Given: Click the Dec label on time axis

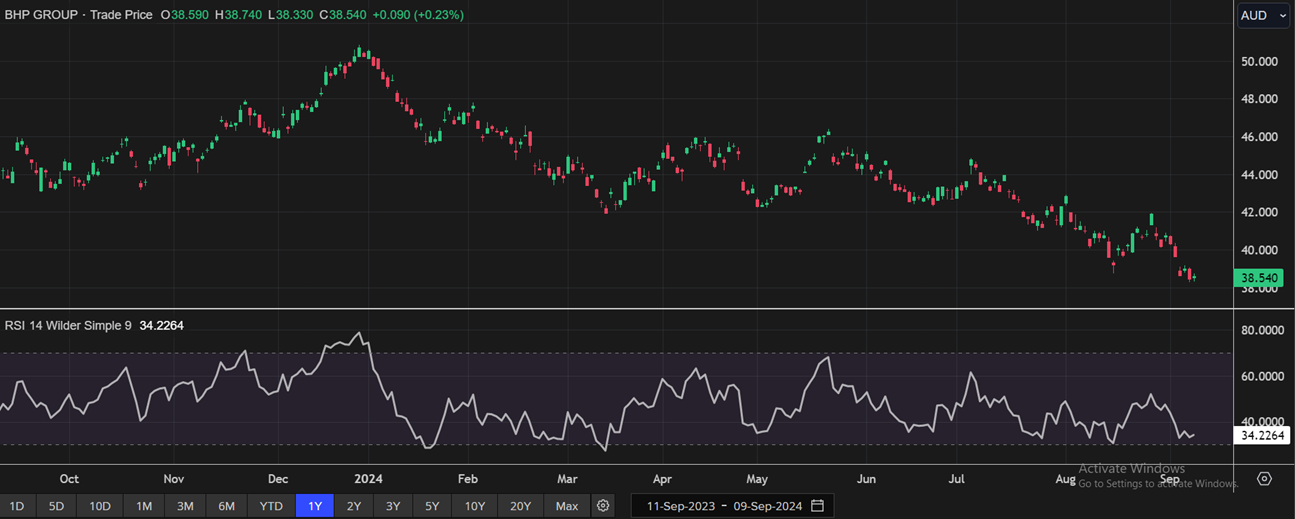Looking at the screenshot, I should click(x=278, y=479).
